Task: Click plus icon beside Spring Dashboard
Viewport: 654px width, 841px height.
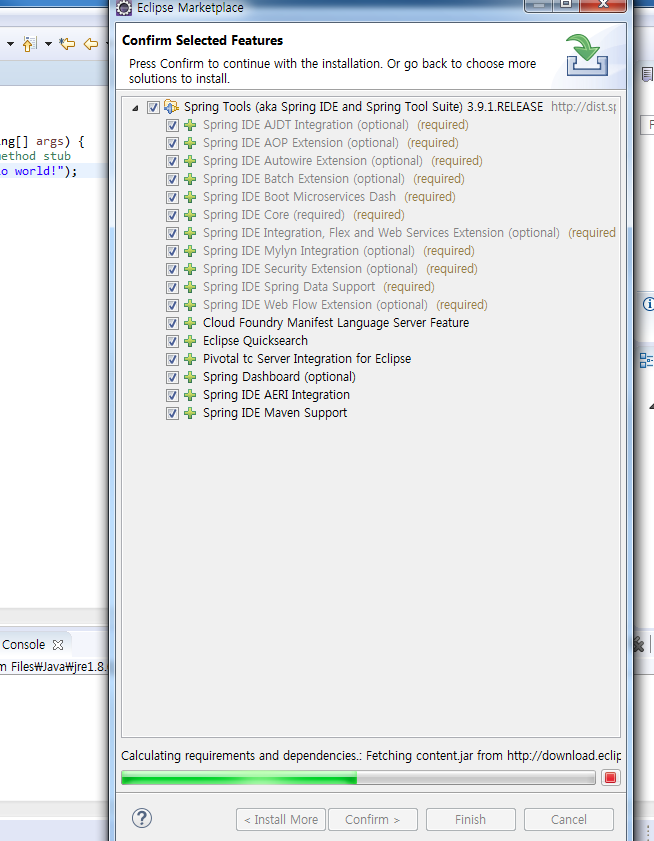Action: pos(190,377)
